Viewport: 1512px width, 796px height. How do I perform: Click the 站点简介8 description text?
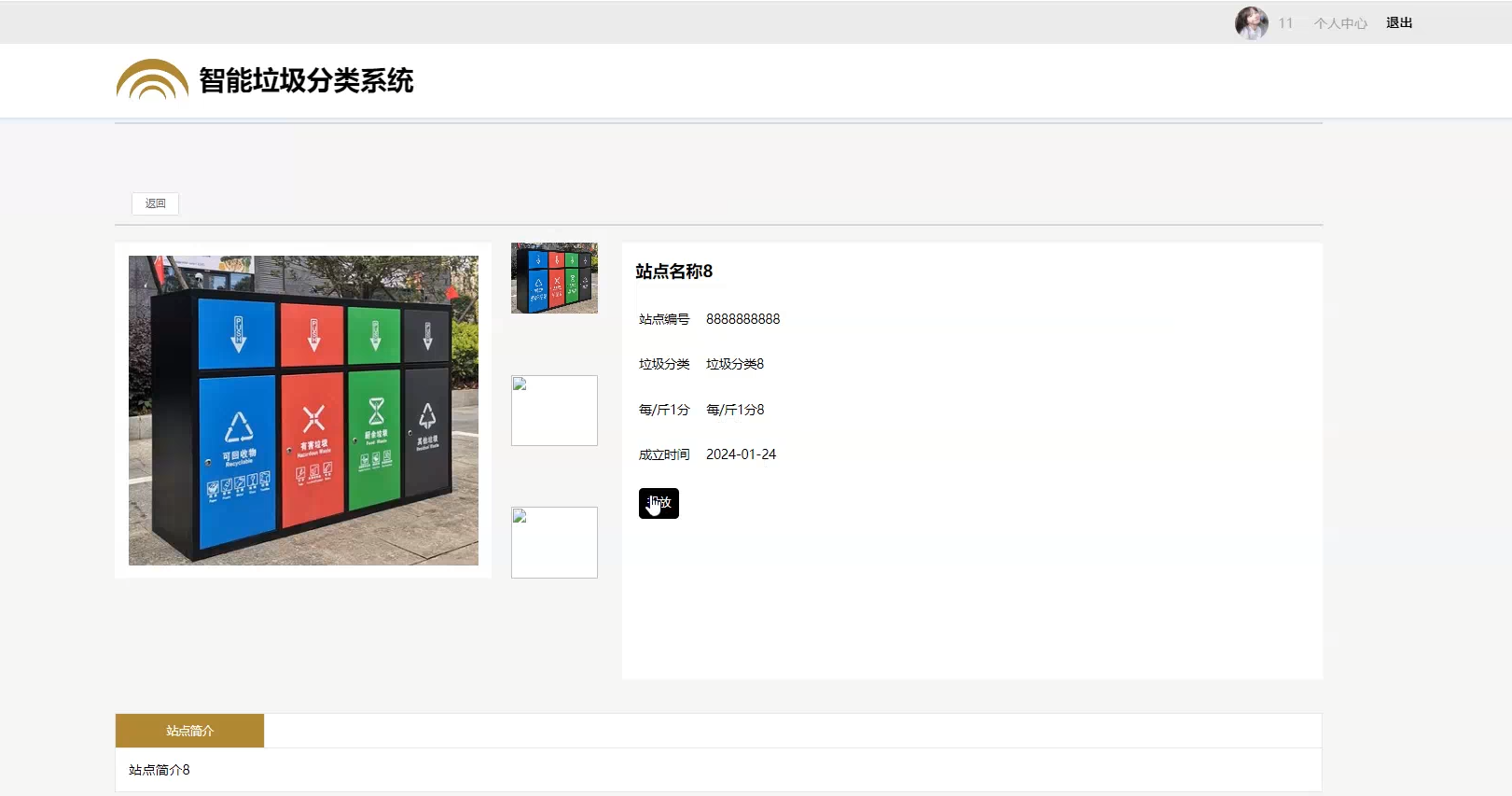click(x=160, y=770)
